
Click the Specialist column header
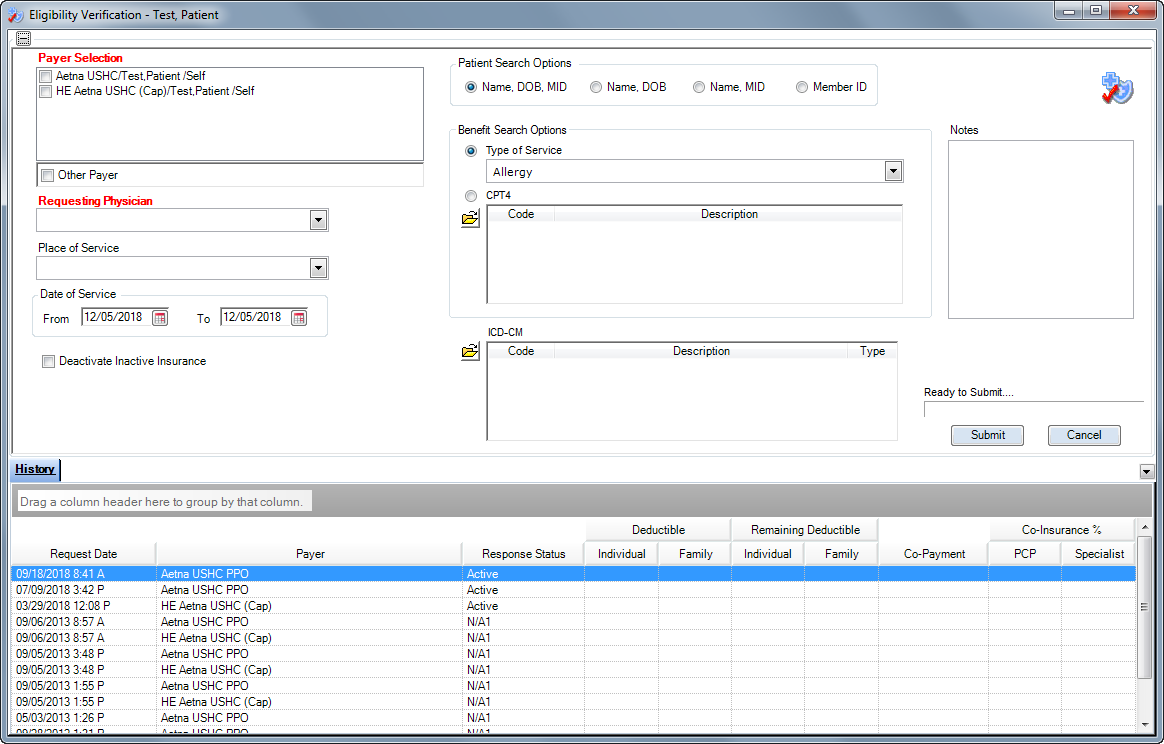[x=1099, y=554]
